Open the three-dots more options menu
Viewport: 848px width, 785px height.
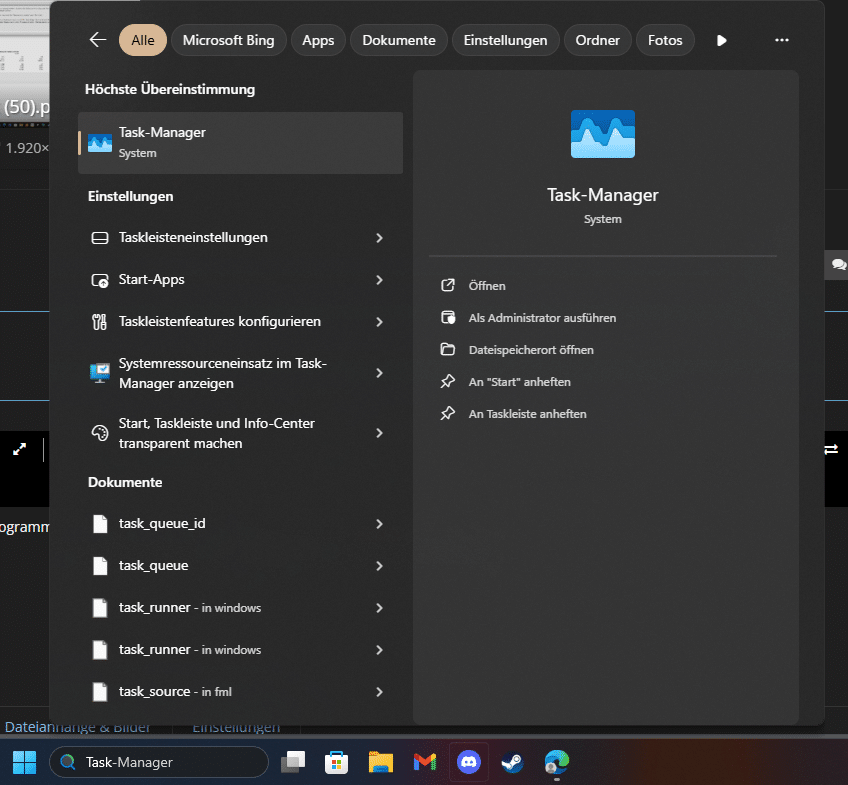781,40
